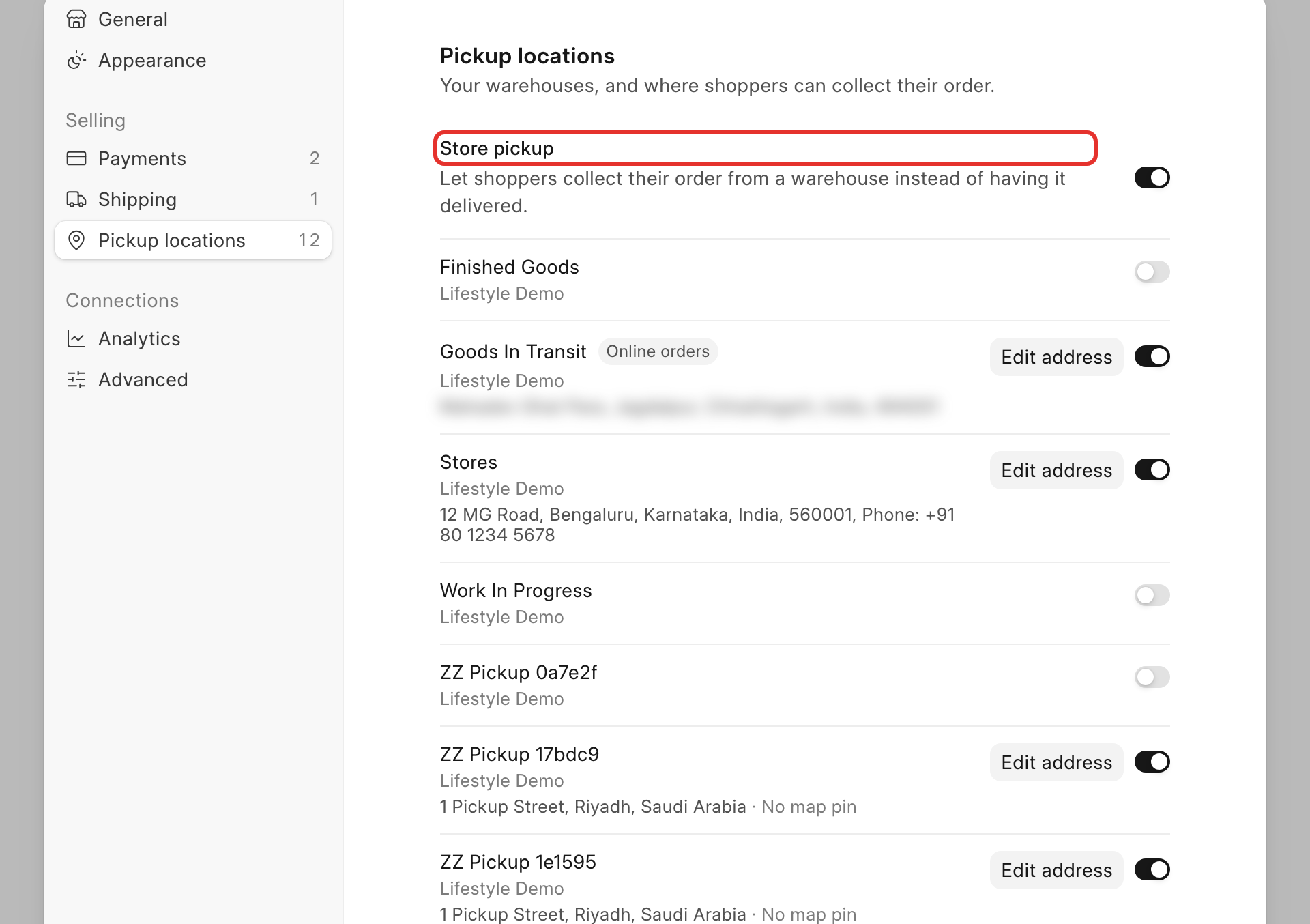The height and width of the screenshot is (924, 1310).
Task: Click the Stores location name
Action: [468, 462]
